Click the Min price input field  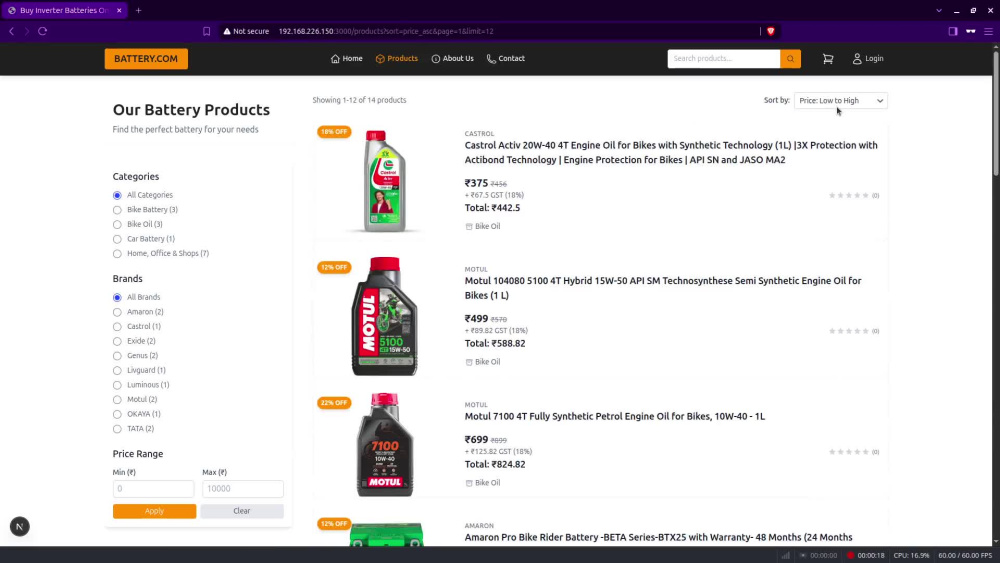(153, 488)
